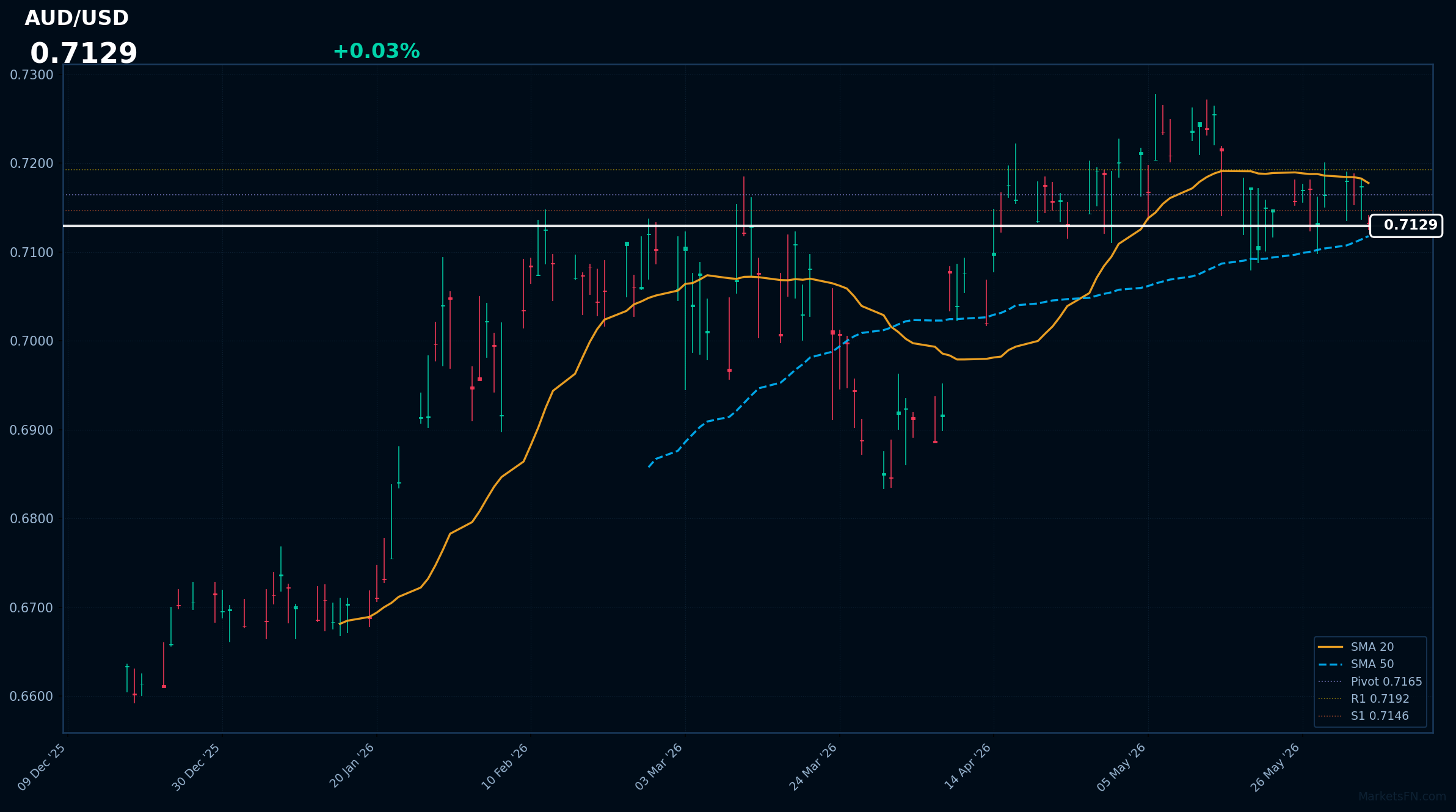The image size is (1456, 812).
Task: Click the 20 Jan '26 date label
Action: click(352, 766)
